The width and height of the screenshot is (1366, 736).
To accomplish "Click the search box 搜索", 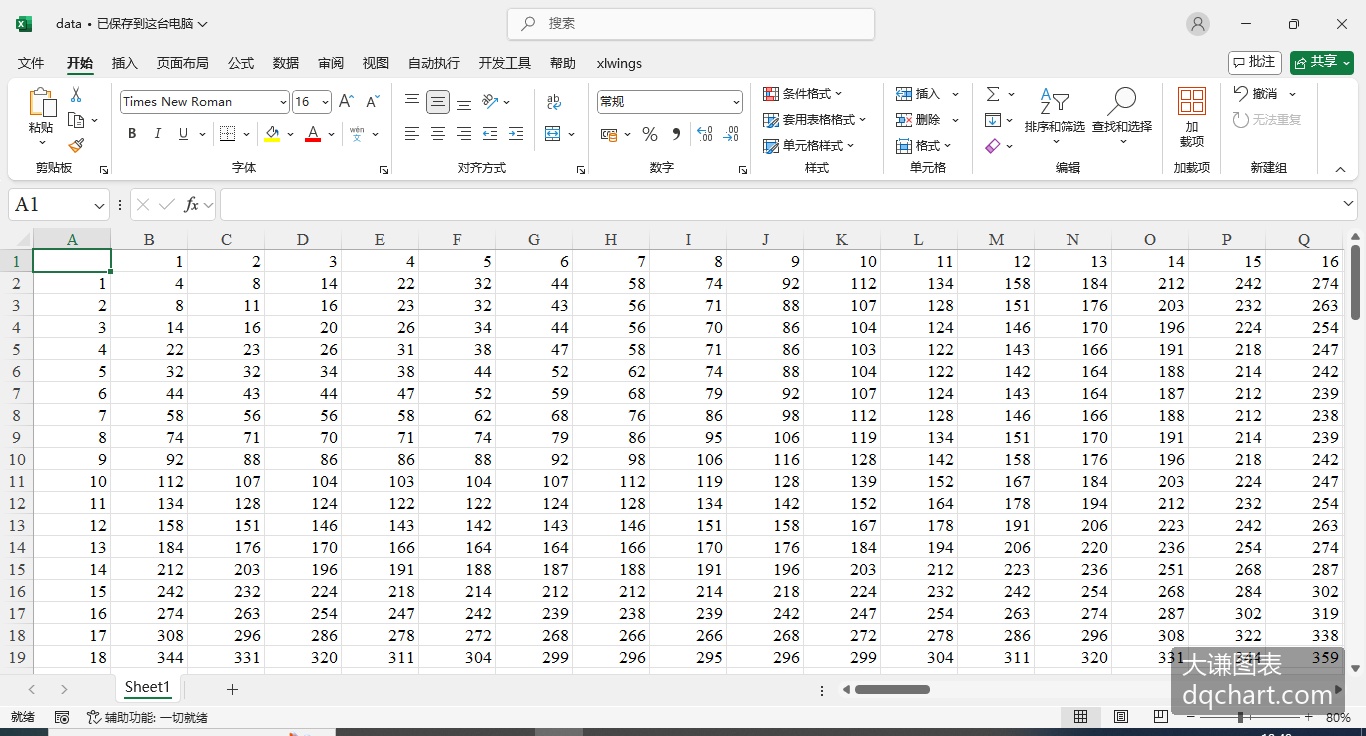I will pyautogui.click(x=691, y=24).
